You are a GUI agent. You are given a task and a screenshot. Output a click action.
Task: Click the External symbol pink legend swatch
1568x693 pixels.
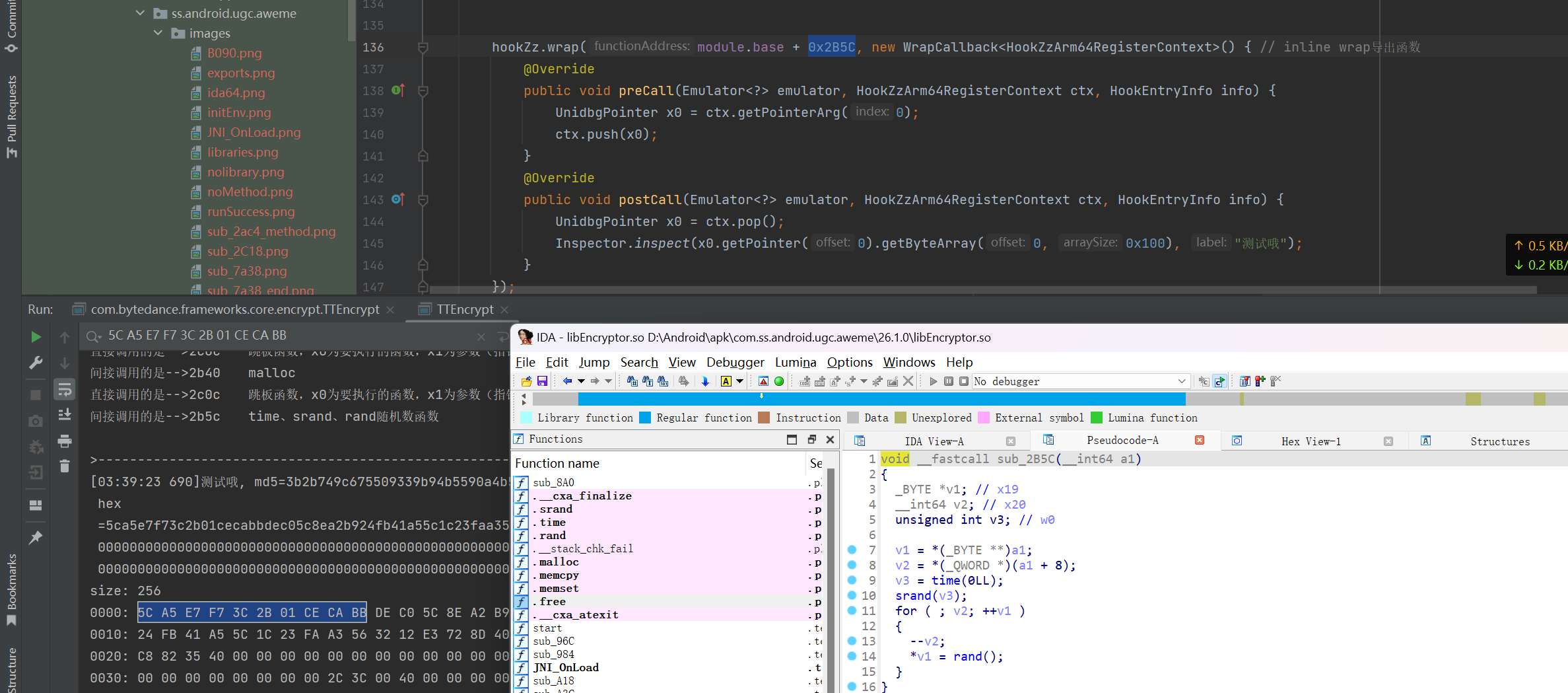tap(984, 418)
